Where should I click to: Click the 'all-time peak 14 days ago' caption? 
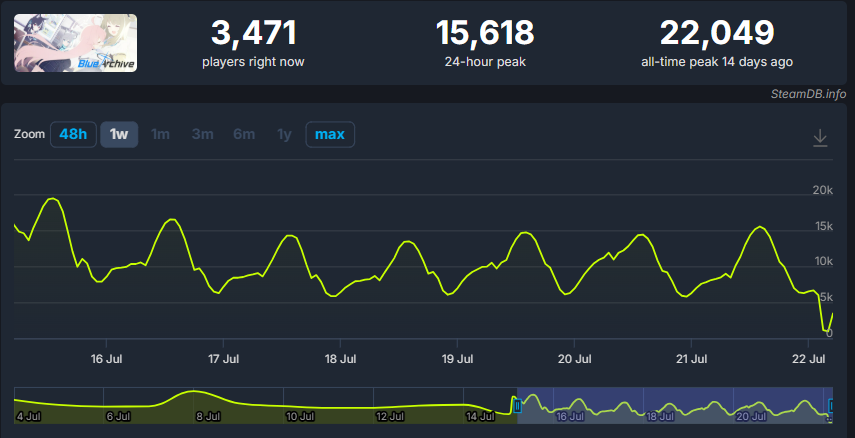point(717,62)
